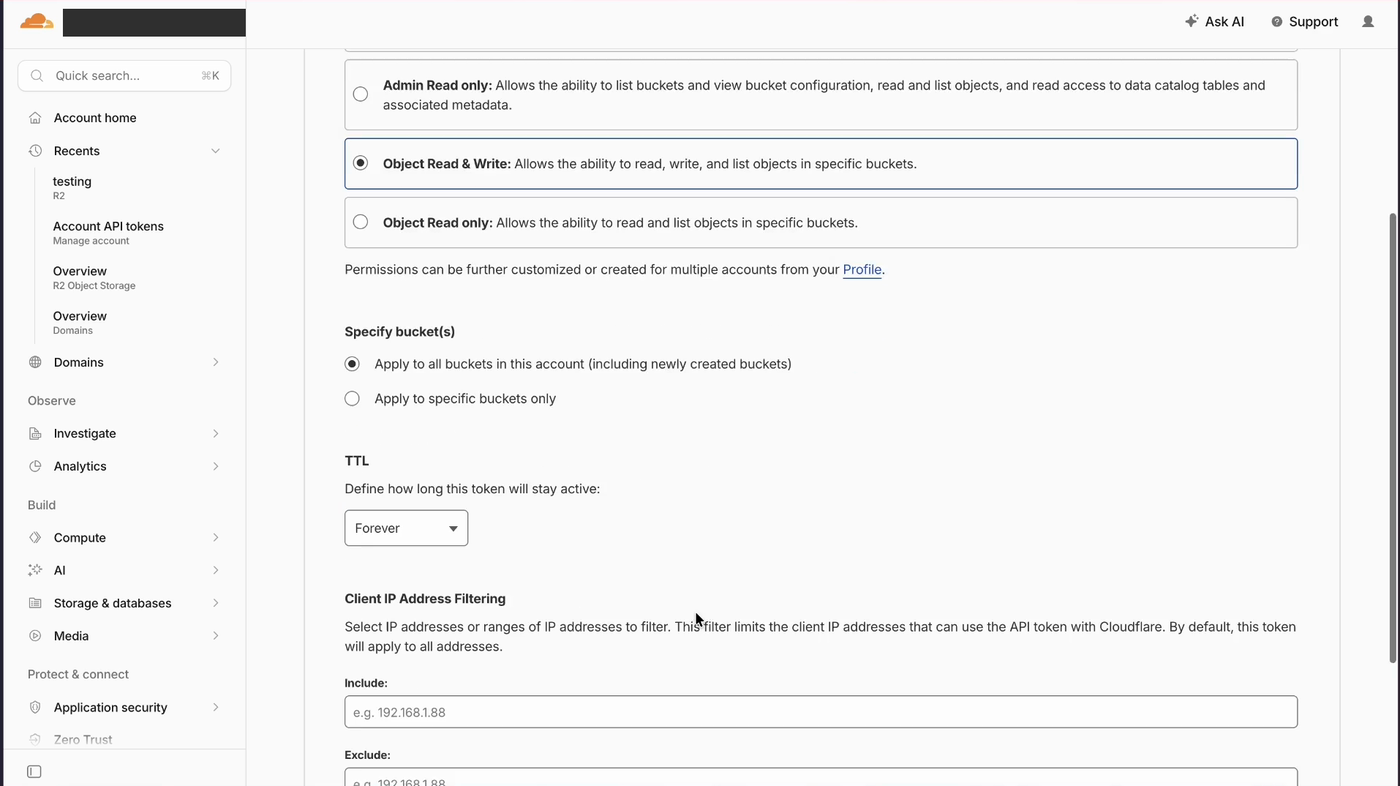Expand the Analytics chevron
1400x786 pixels.
click(x=215, y=466)
